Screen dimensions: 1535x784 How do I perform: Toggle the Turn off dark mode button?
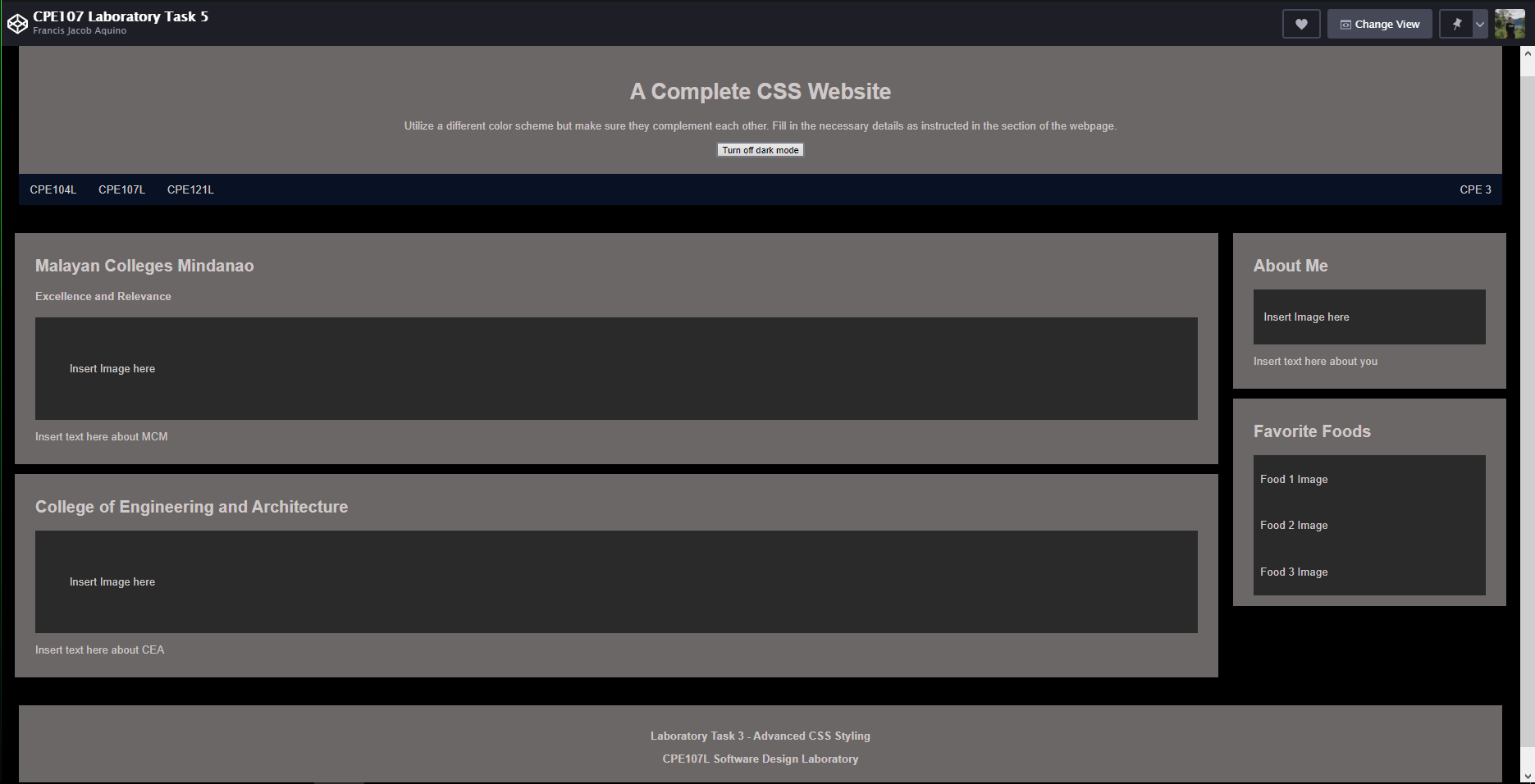(760, 150)
